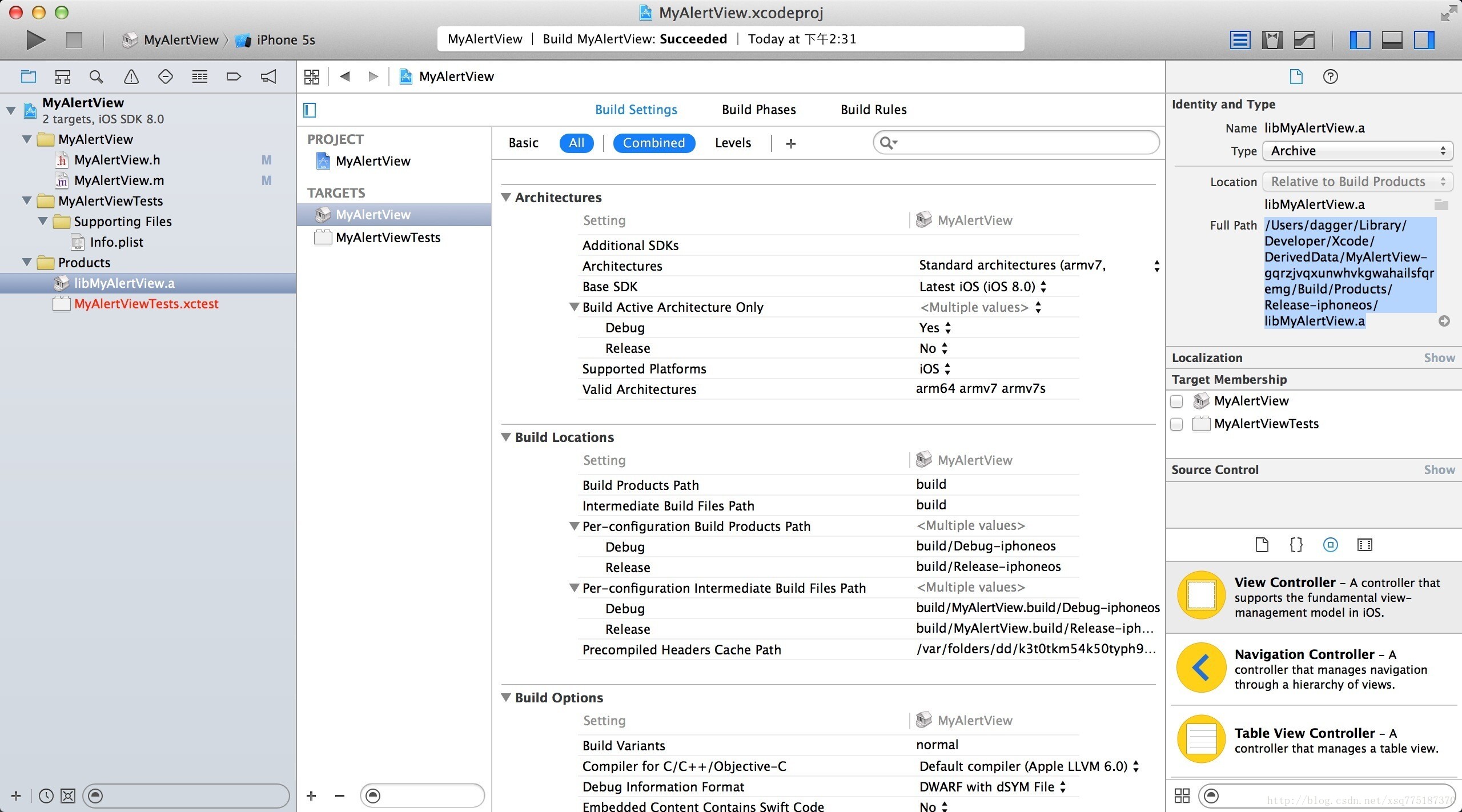1462x812 pixels.
Task: Switch to Build Phases tab
Action: coord(758,110)
